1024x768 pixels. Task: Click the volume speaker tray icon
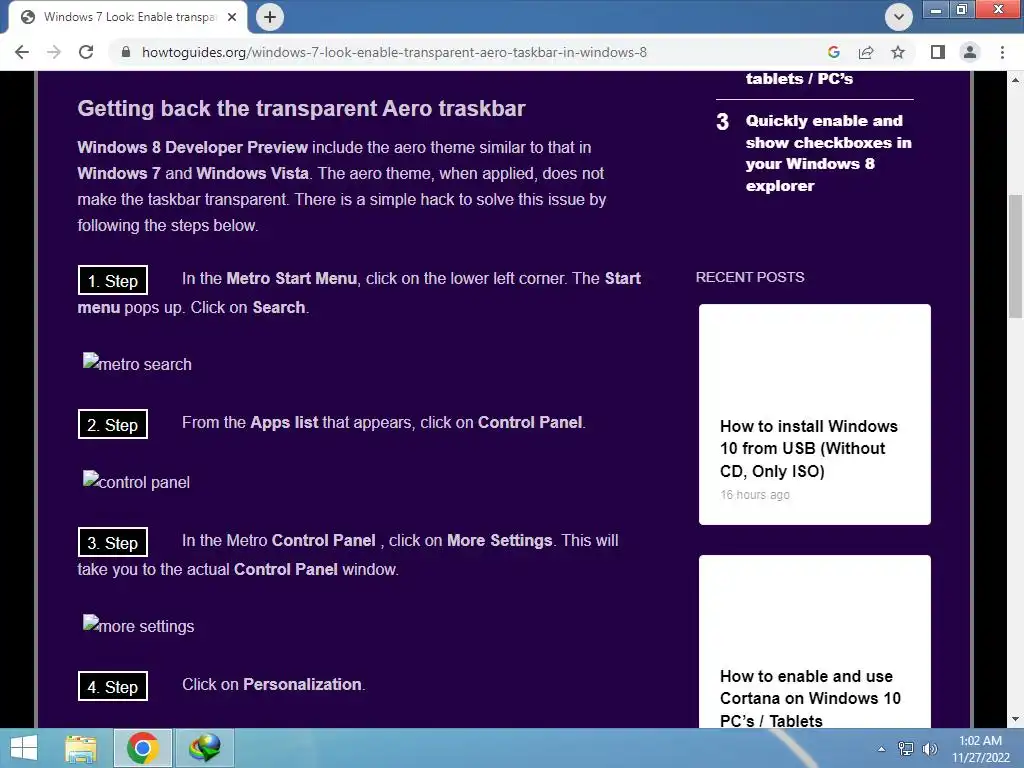(x=929, y=749)
